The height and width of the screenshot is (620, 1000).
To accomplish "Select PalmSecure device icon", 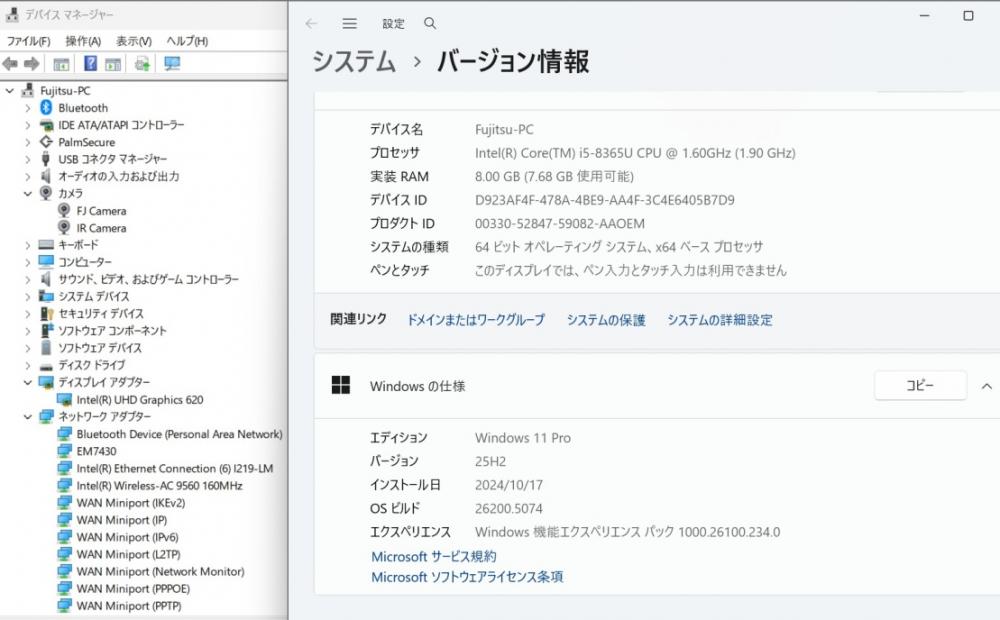I will 46,142.
